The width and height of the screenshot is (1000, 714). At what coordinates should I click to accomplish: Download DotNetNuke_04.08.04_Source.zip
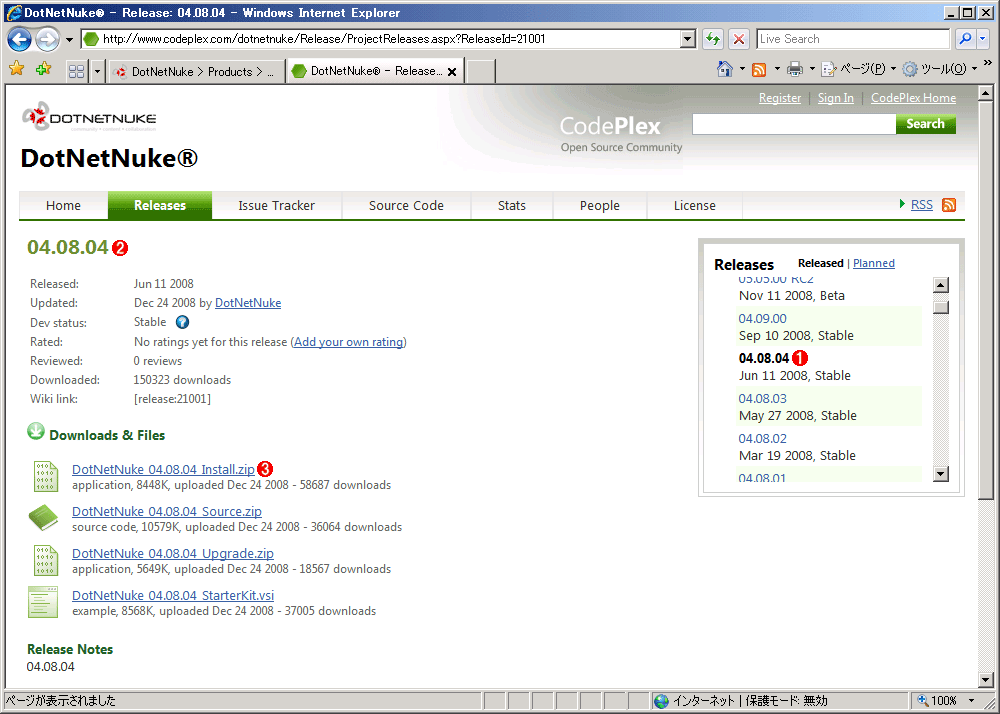[167, 511]
